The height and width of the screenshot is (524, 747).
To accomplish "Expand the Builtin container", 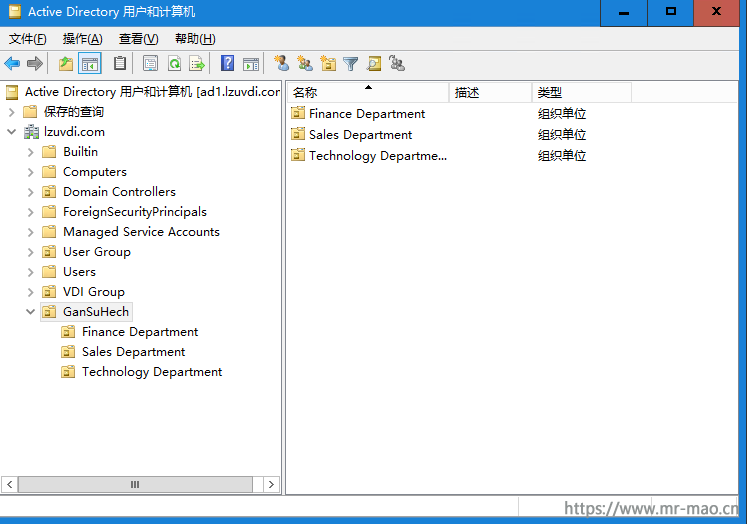I will pyautogui.click(x=31, y=152).
